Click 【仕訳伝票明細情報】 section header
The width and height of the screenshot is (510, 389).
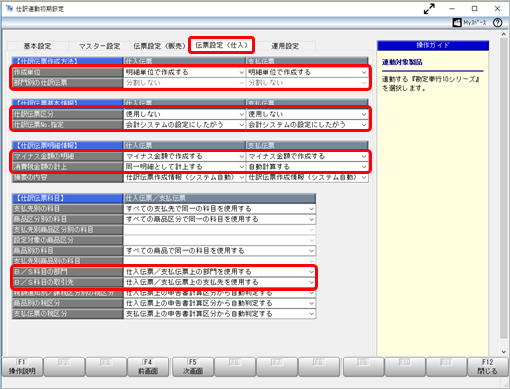(x=67, y=145)
